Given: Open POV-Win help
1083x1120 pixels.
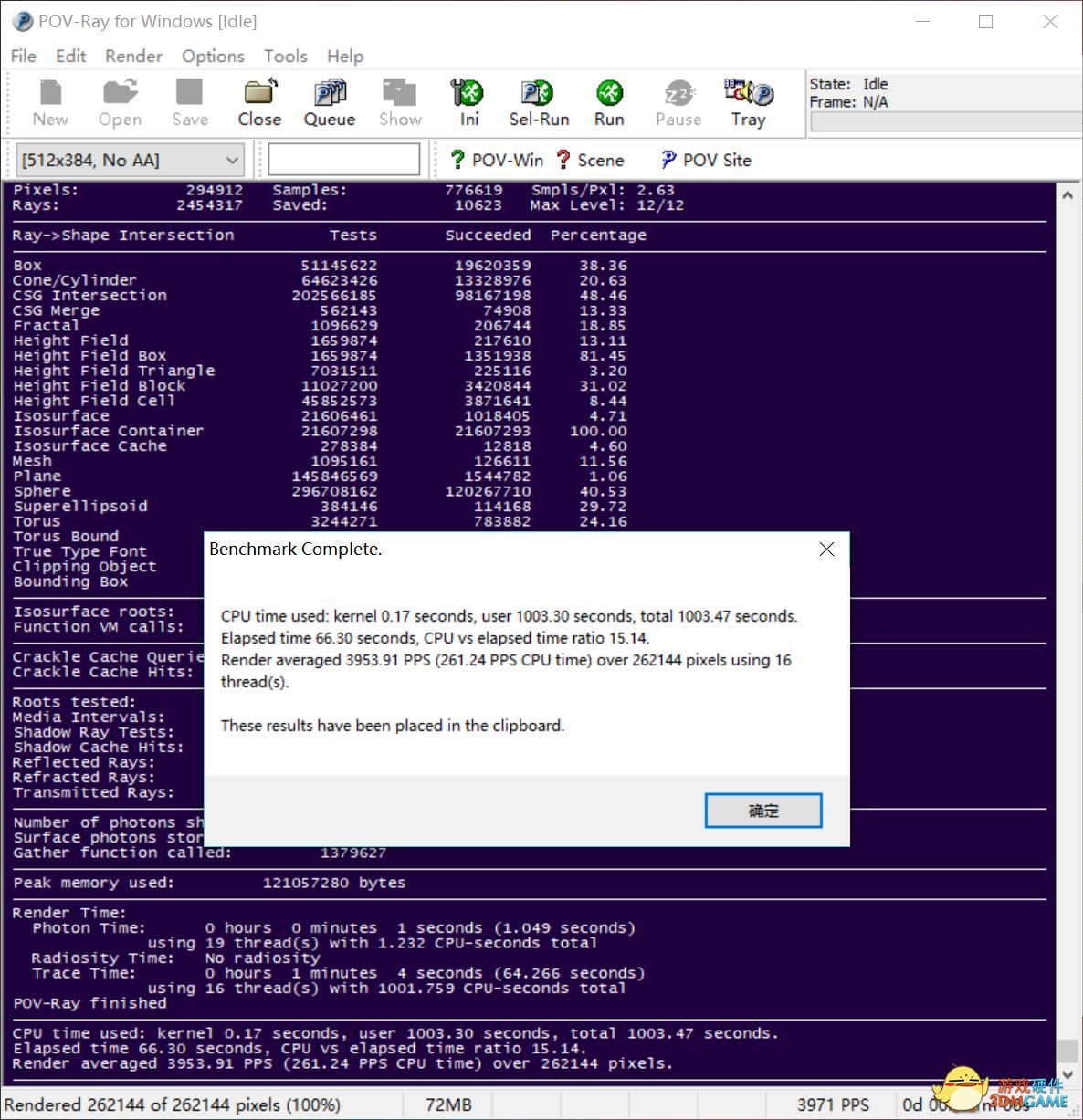Looking at the screenshot, I should [497, 160].
